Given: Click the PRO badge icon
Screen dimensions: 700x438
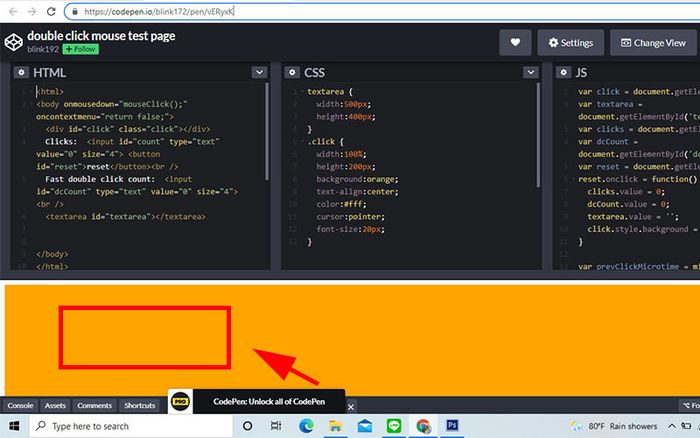Looking at the screenshot, I should tap(180, 401).
